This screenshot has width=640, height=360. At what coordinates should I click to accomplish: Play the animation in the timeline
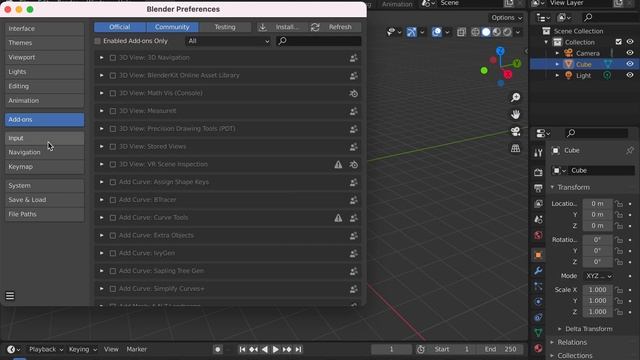click(276, 349)
